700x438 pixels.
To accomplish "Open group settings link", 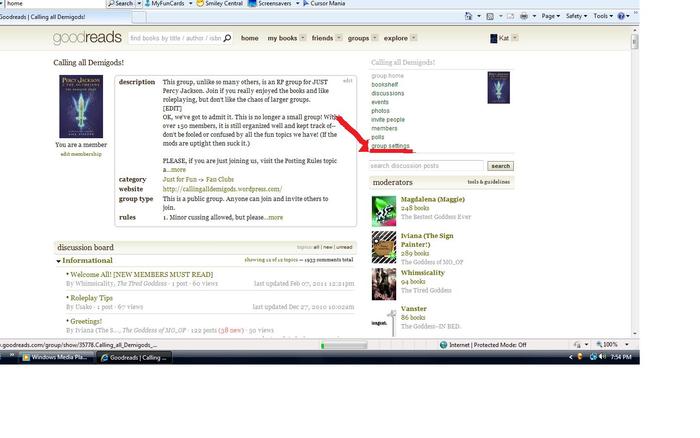I will [390, 146].
